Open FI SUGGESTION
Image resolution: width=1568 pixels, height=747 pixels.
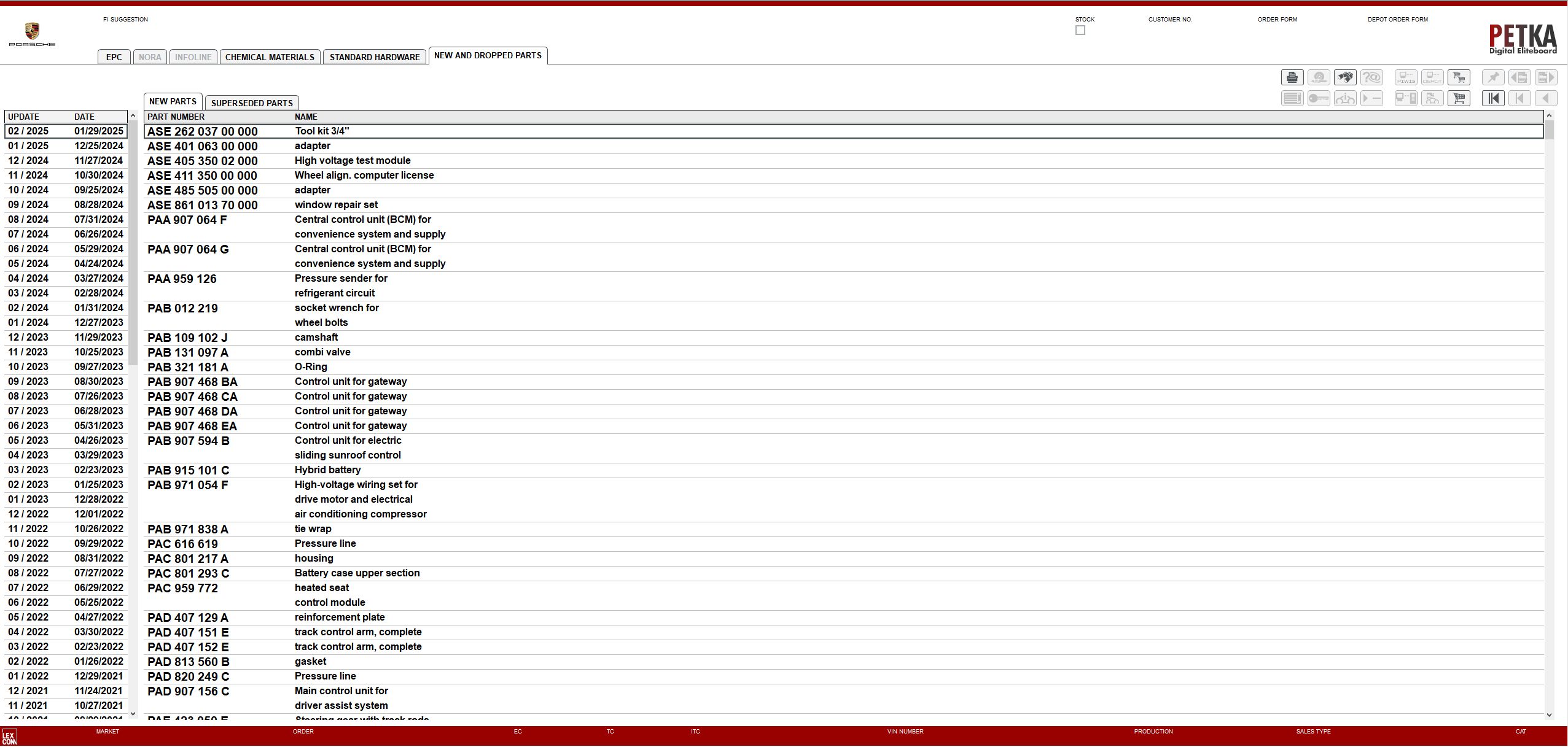(125, 19)
